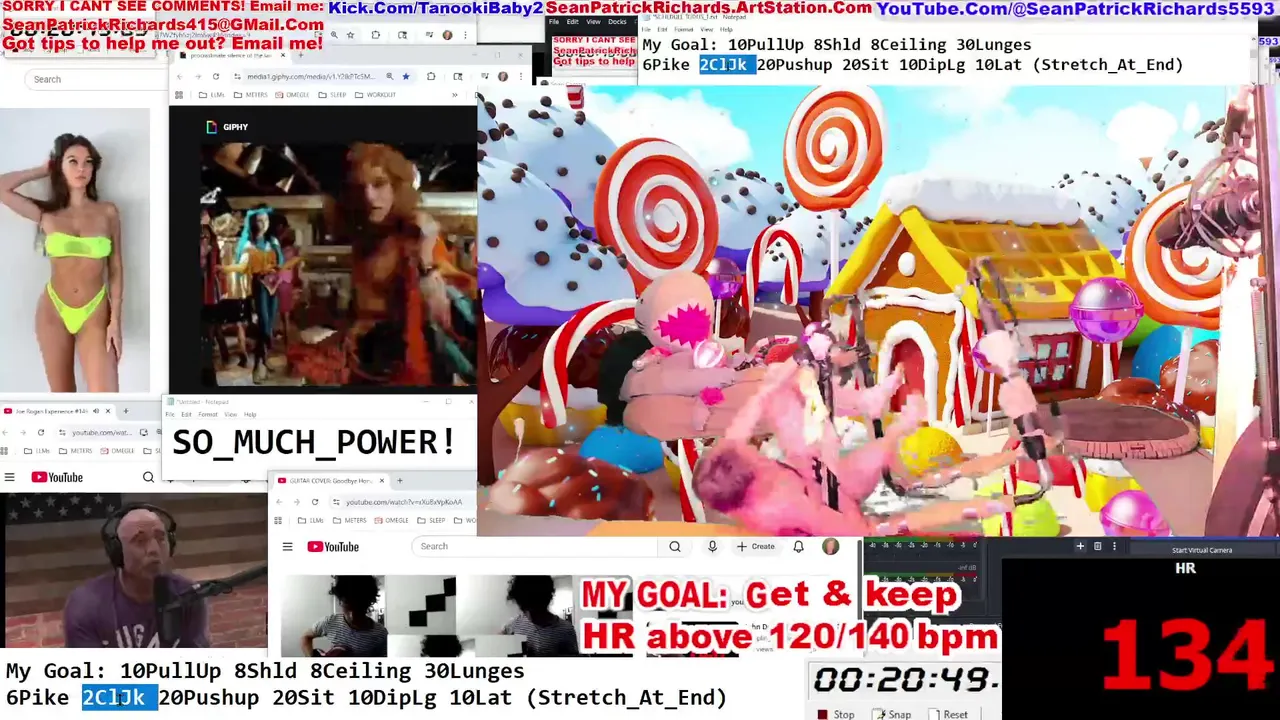Start voice search with the microphone icon
This screenshot has height=720, width=1280.
[x=712, y=546]
